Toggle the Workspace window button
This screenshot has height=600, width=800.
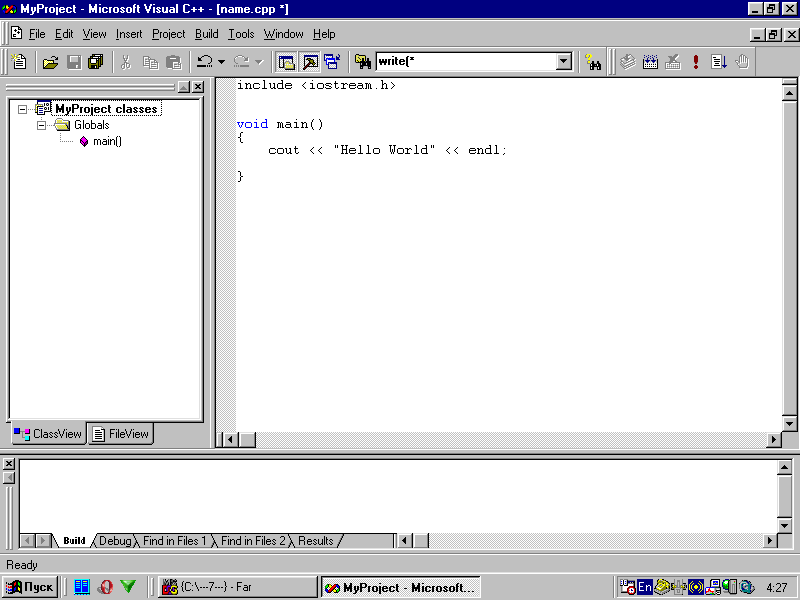click(x=286, y=62)
